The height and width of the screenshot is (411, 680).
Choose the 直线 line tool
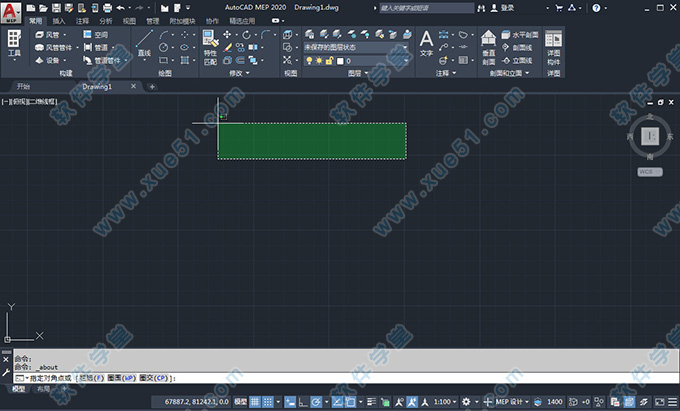click(x=144, y=43)
